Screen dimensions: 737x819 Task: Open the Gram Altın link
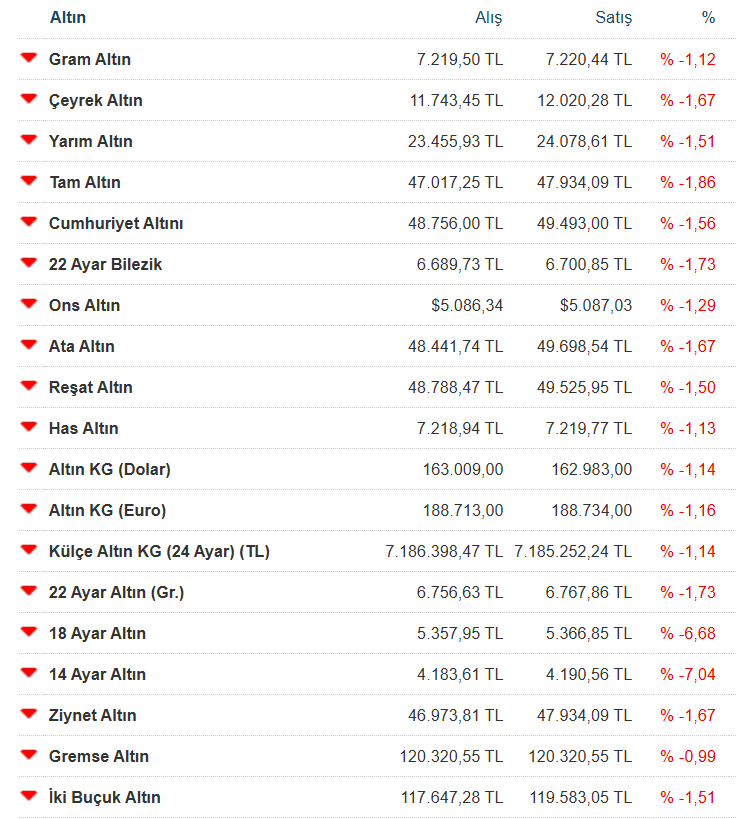click(90, 60)
